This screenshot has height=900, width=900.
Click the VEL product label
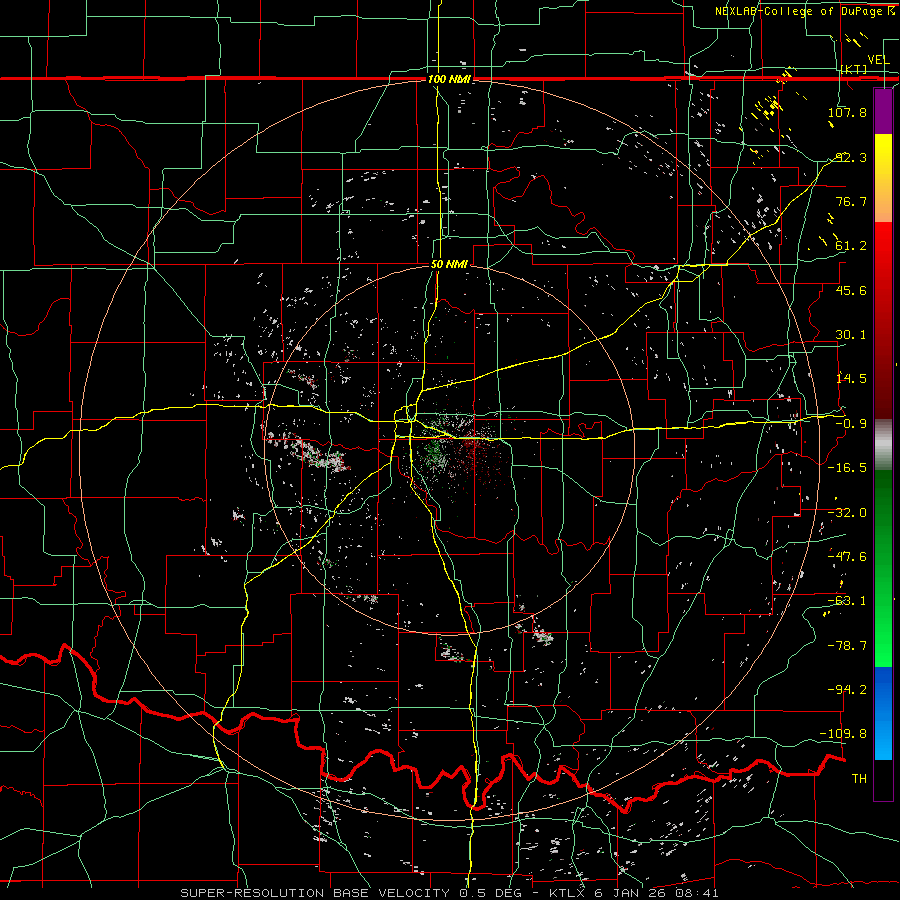point(878,60)
